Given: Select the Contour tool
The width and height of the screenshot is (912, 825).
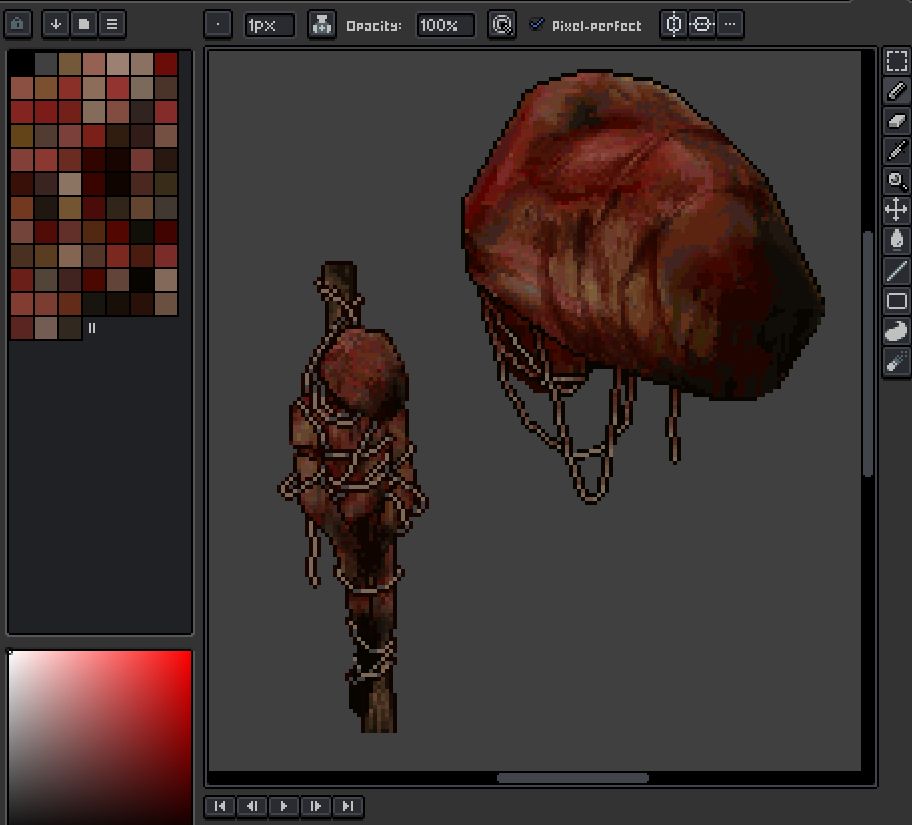Looking at the screenshot, I should 896,332.
